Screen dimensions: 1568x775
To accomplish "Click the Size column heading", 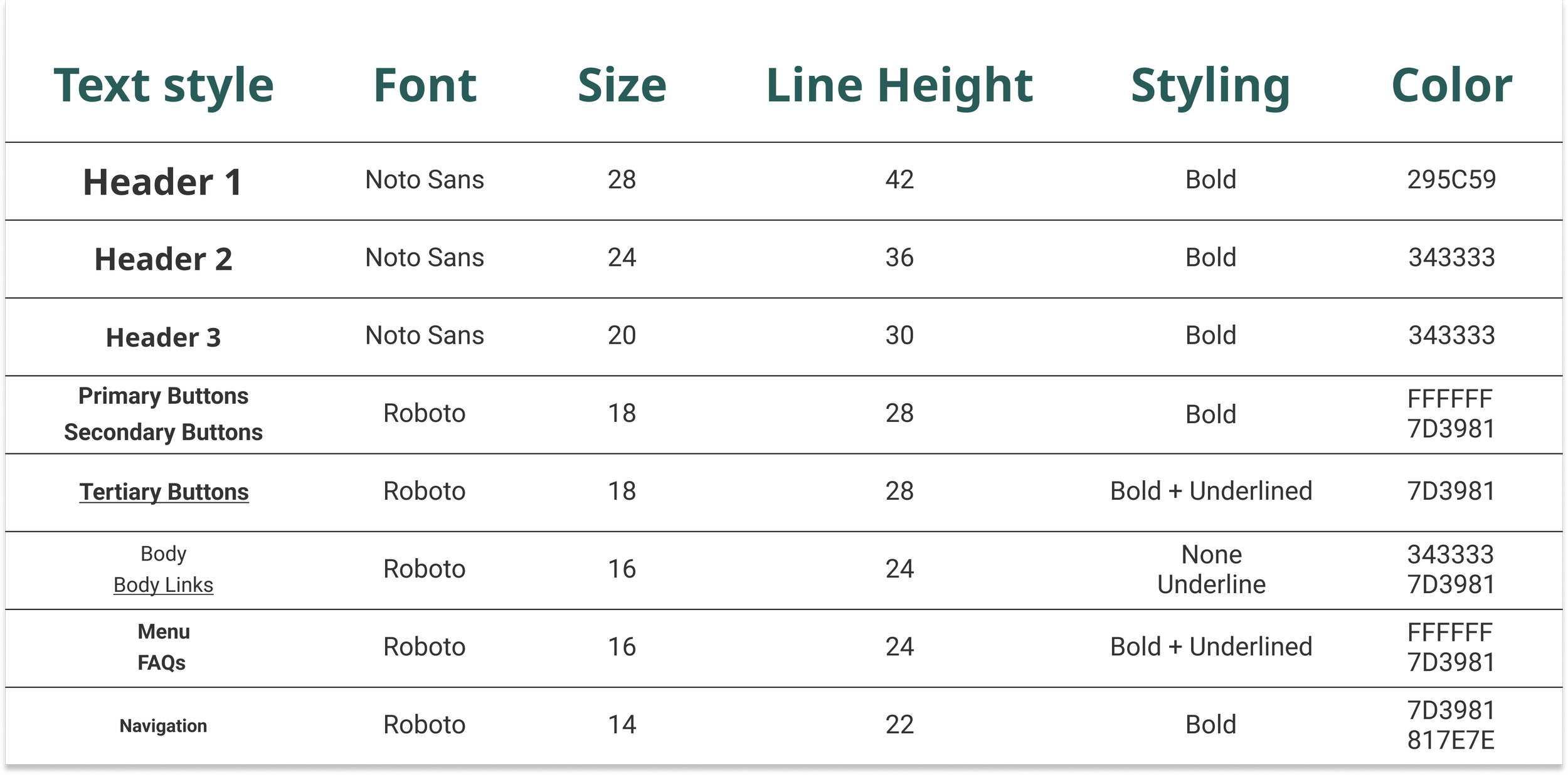I will [x=622, y=85].
